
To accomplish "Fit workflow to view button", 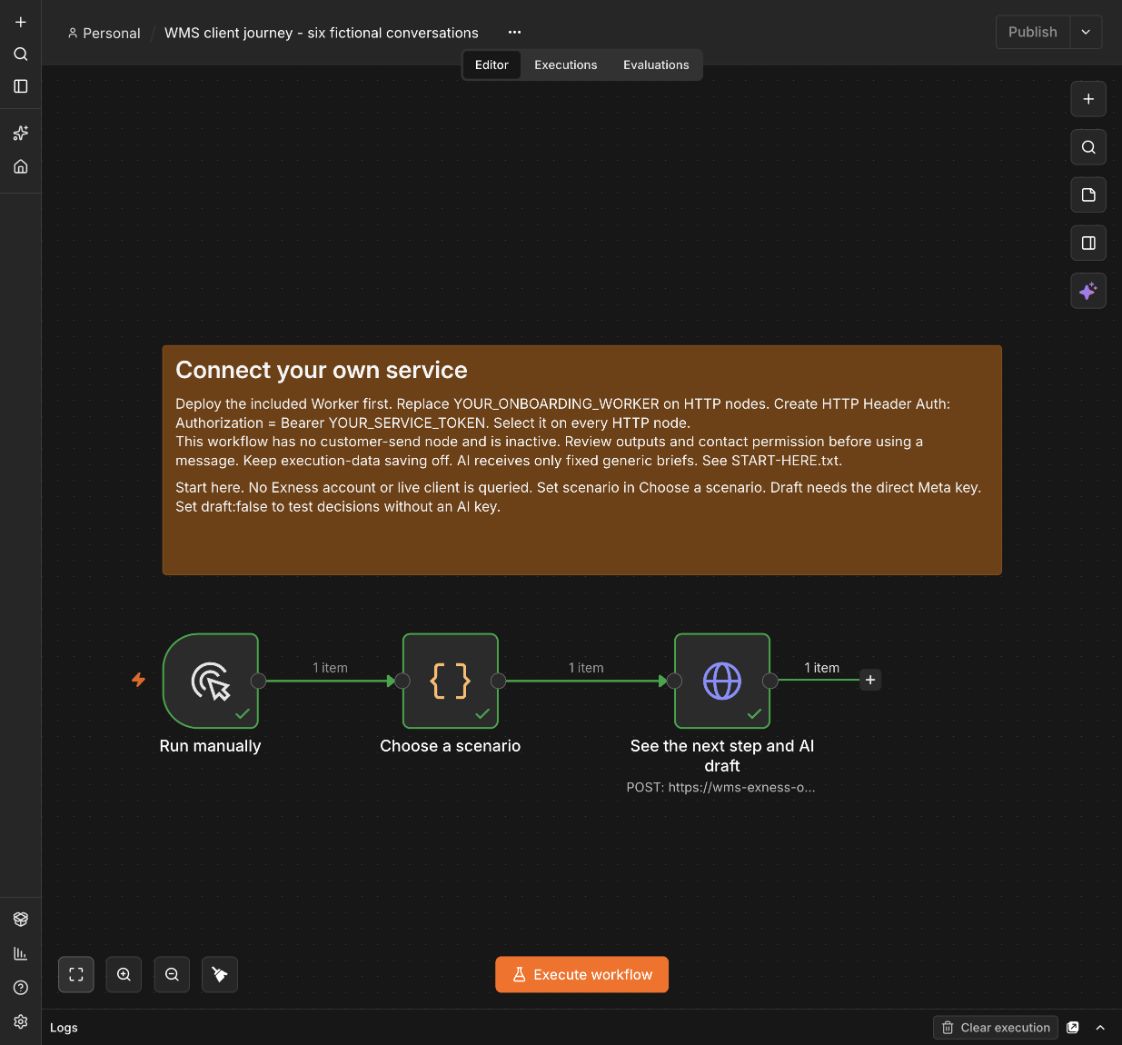I will click(76, 974).
